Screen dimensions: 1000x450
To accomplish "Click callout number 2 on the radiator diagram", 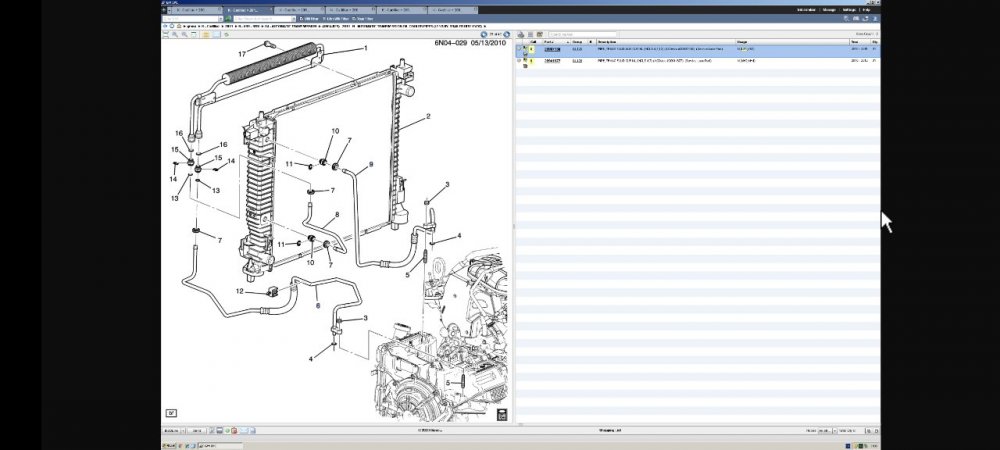I will pos(428,117).
